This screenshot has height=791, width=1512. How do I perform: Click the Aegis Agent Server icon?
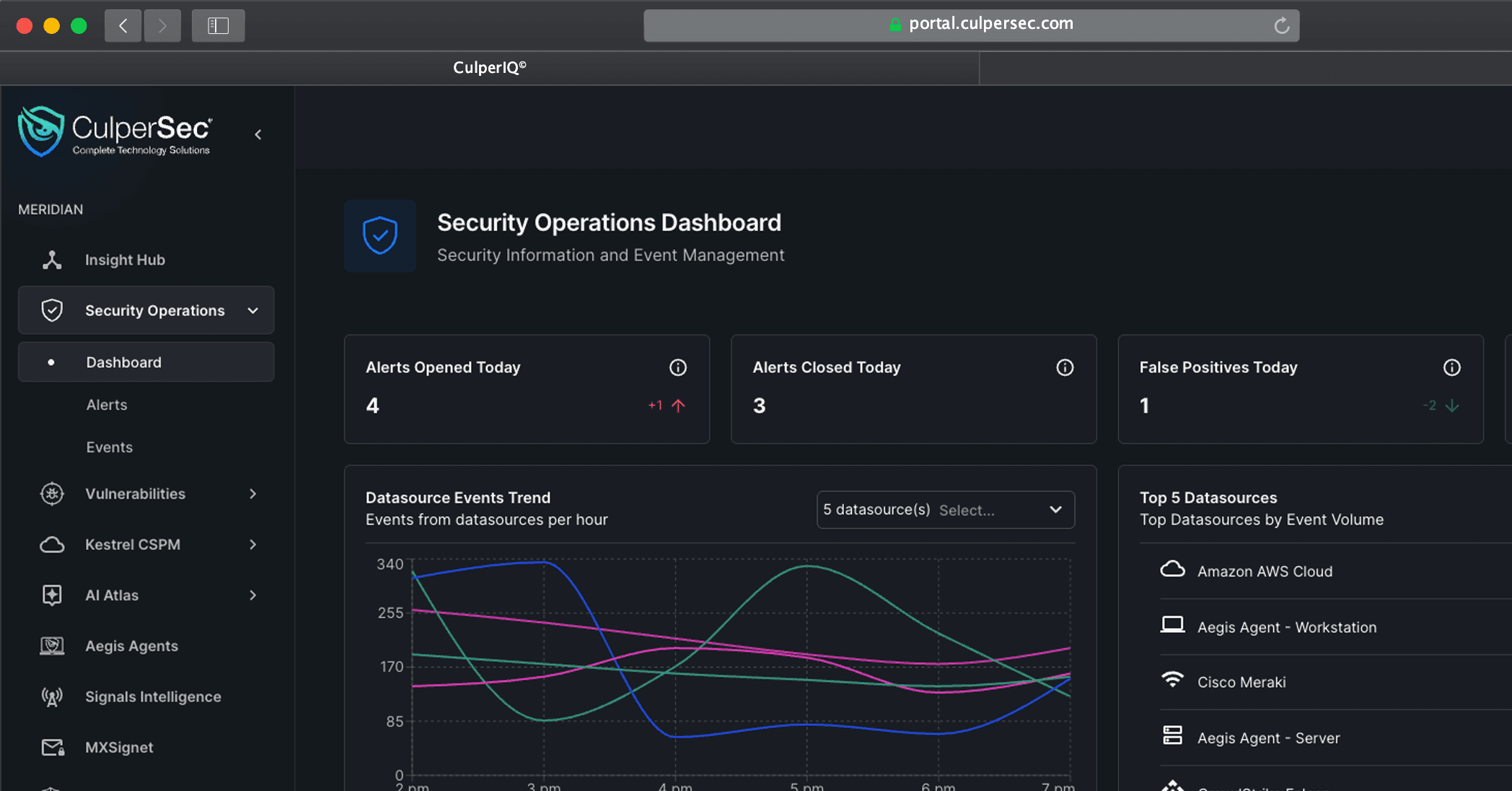[x=1173, y=735]
